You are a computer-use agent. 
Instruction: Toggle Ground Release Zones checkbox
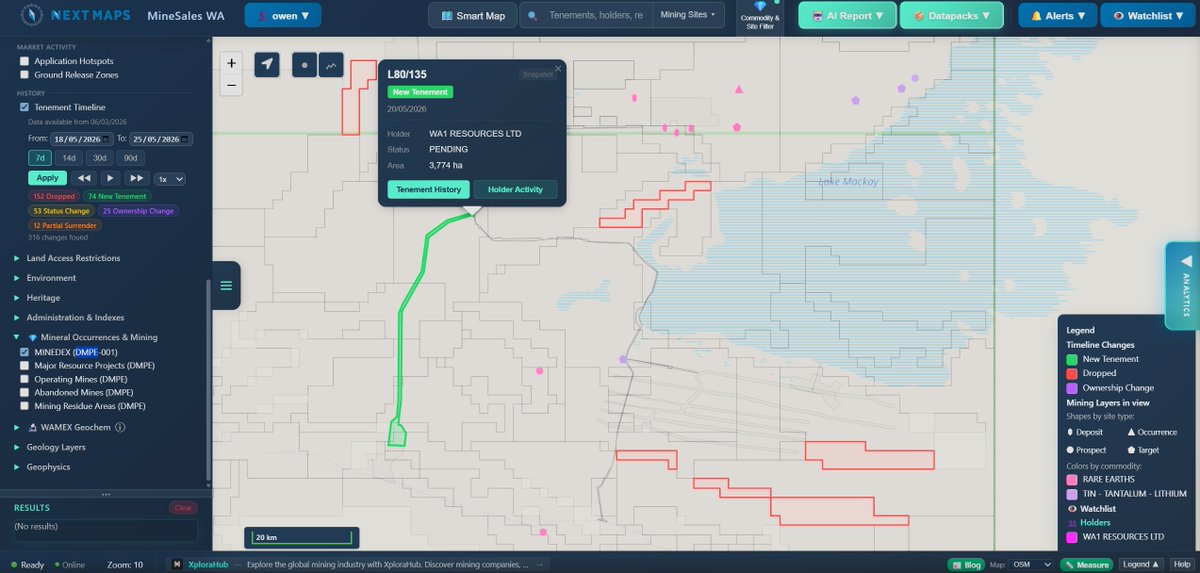pos(25,75)
